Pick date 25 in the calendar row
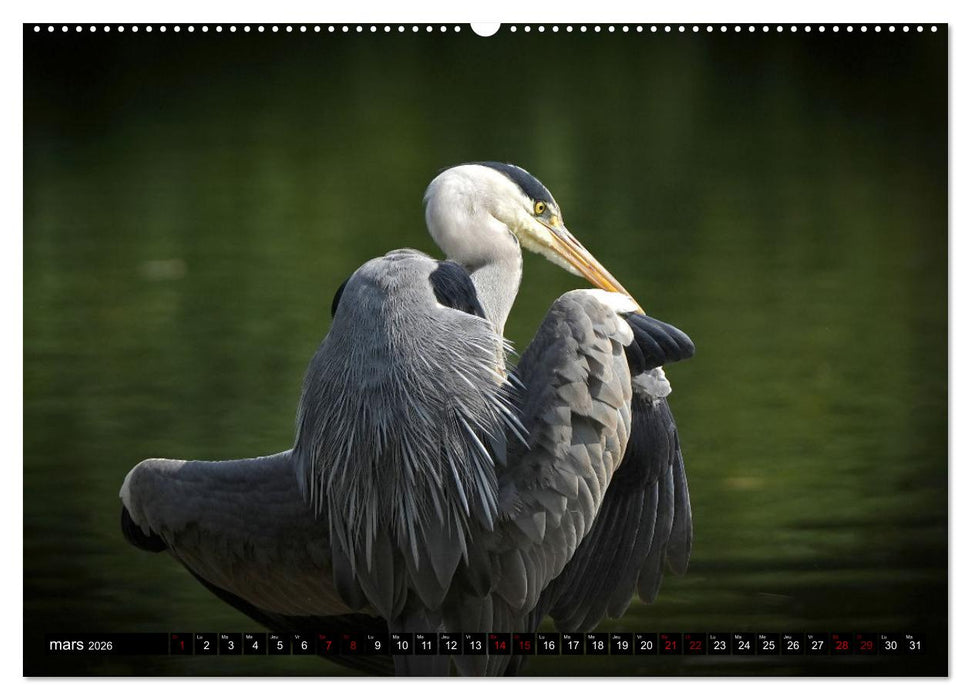Screen dimensions: 971x700 pyautogui.click(x=768, y=645)
